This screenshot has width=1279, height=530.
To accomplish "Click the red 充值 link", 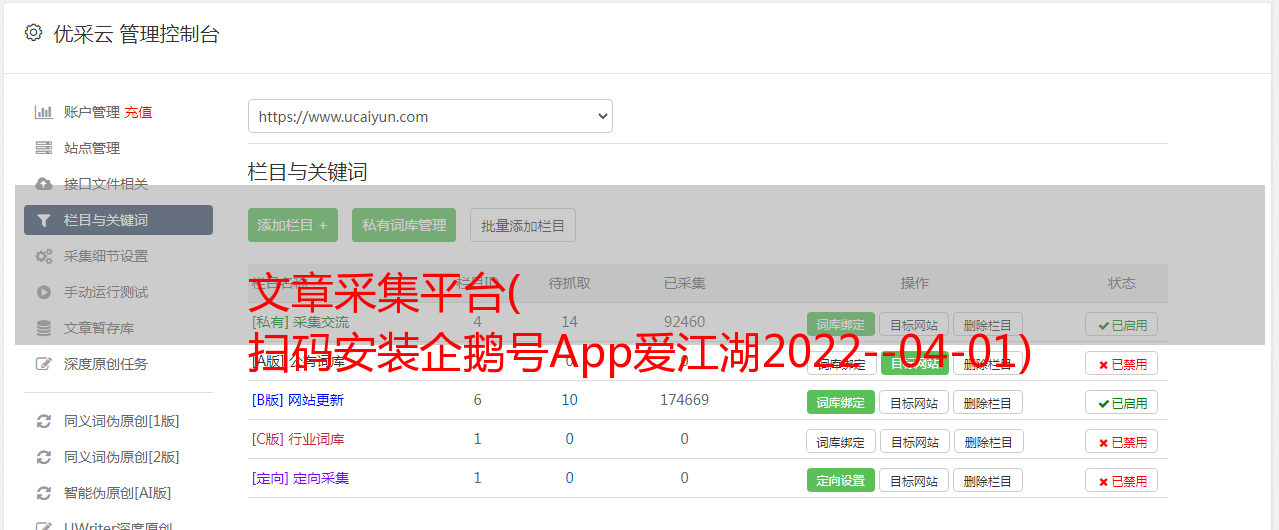I will click(x=138, y=112).
